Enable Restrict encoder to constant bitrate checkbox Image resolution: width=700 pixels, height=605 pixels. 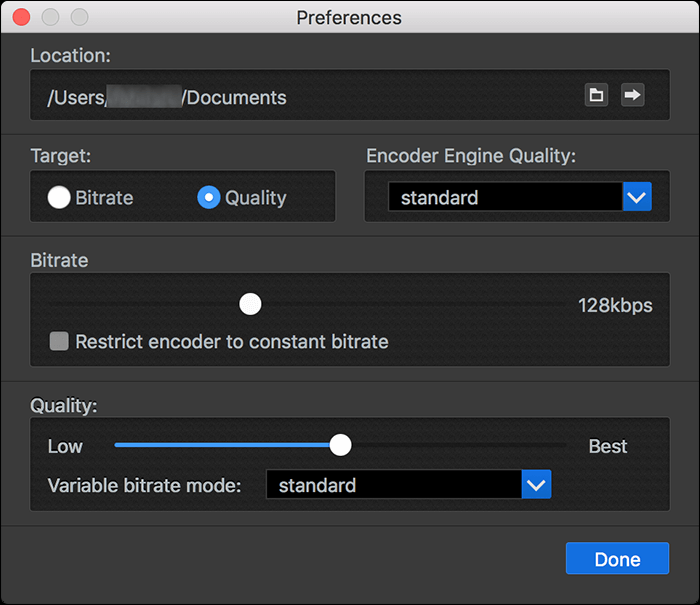[60, 342]
